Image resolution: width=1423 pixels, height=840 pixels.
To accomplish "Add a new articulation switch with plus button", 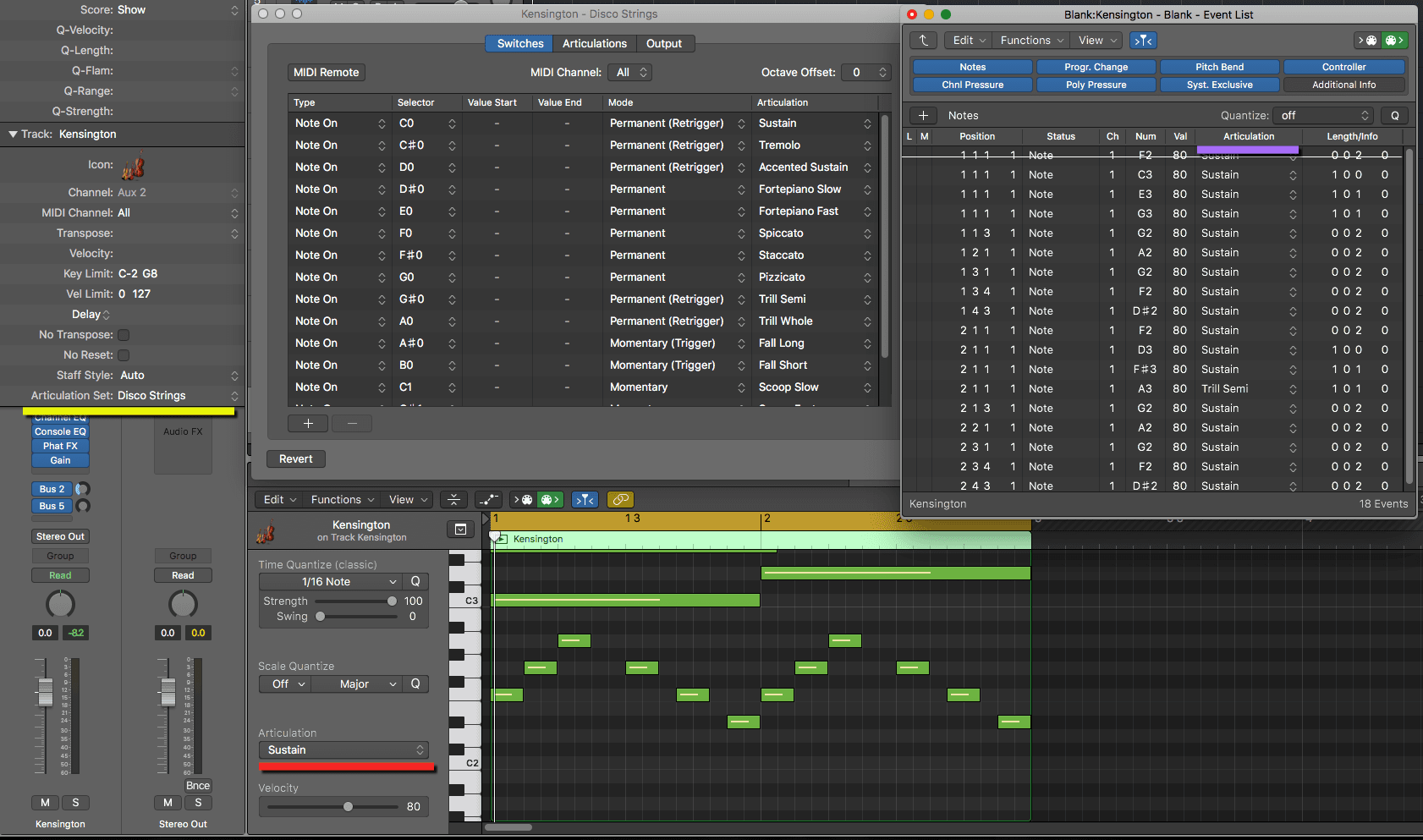I will (x=308, y=423).
